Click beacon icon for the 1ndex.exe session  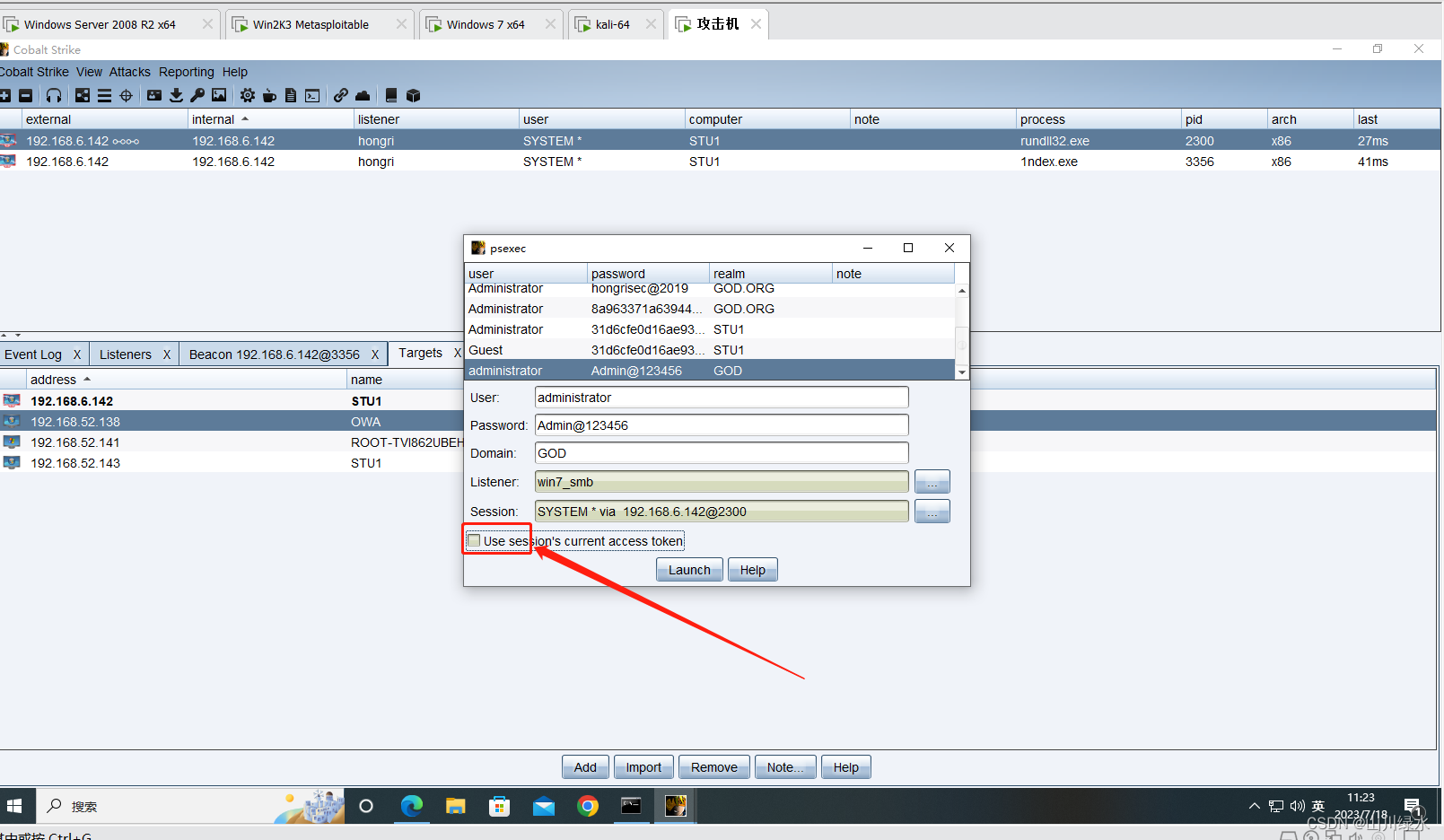(x=9, y=162)
